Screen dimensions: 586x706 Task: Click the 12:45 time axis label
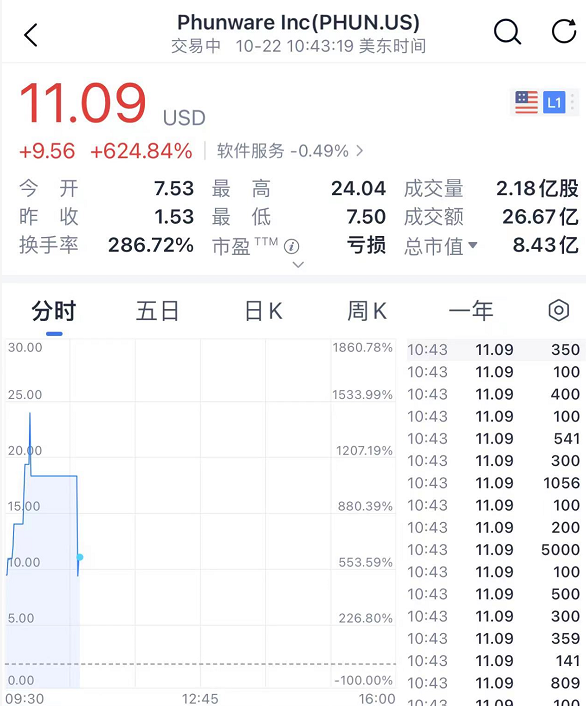click(x=200, y=699)
